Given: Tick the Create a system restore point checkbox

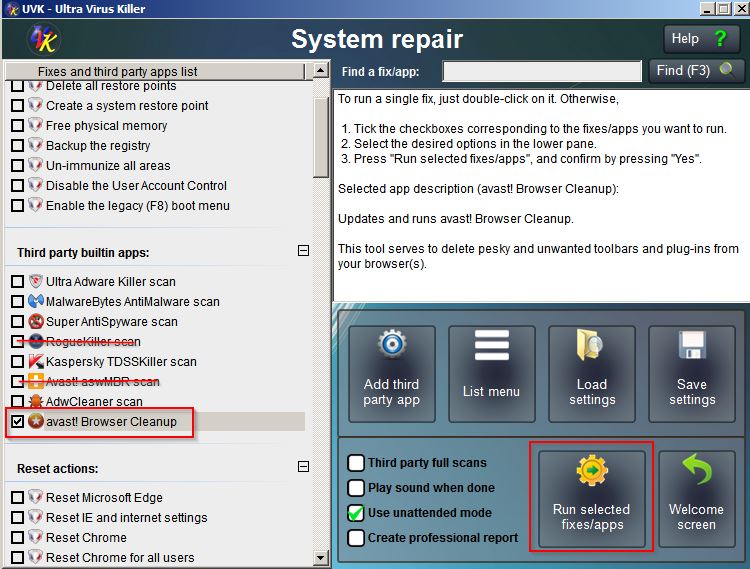Looking at the screenshot, I should click(17, 105).
